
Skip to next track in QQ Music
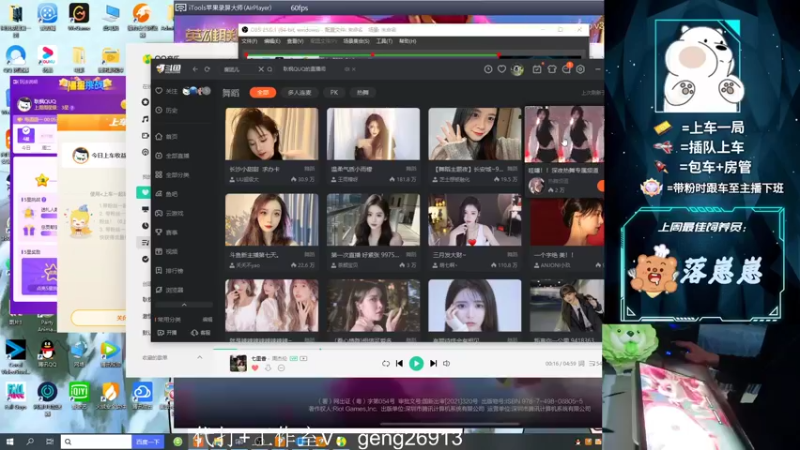(x=433, y=363)
